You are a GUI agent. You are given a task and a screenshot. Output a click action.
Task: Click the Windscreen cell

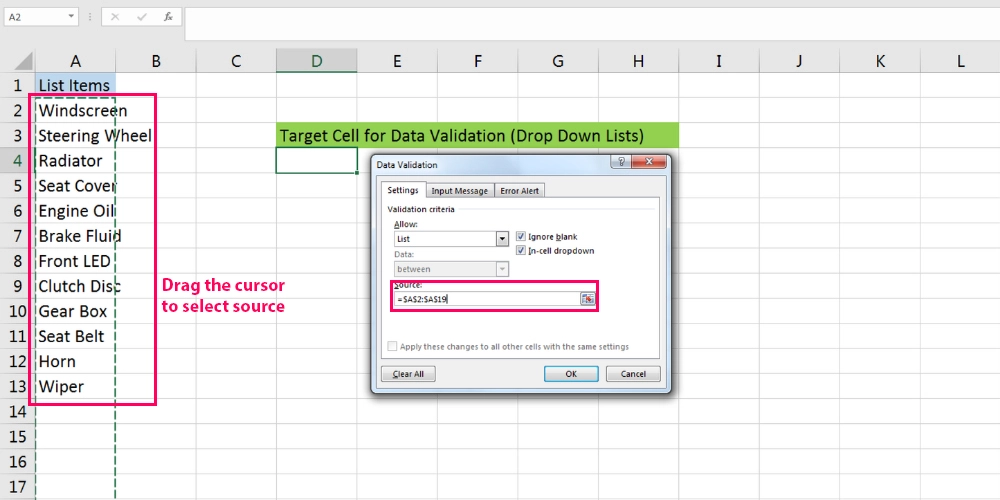[x=75, y=110]
